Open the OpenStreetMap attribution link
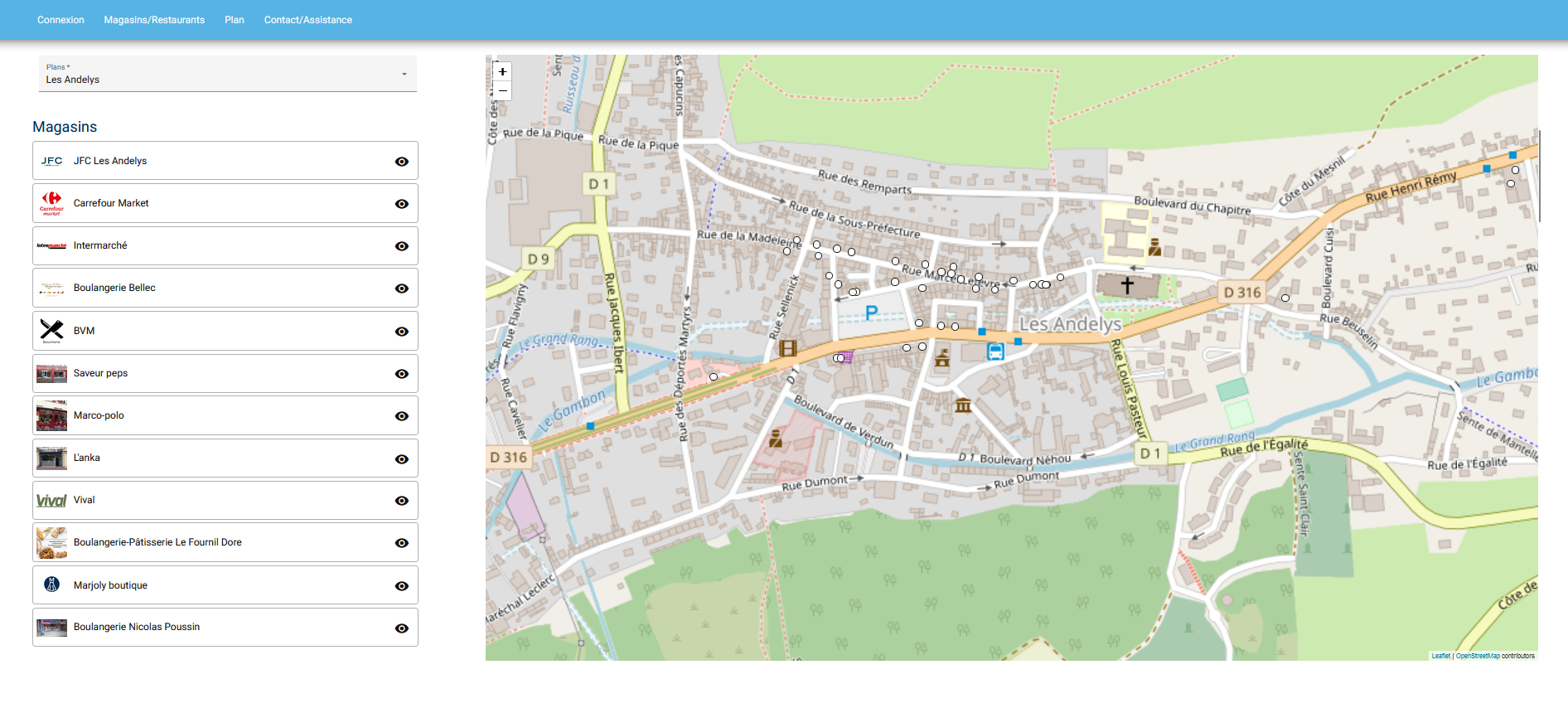 [1478, 656]
